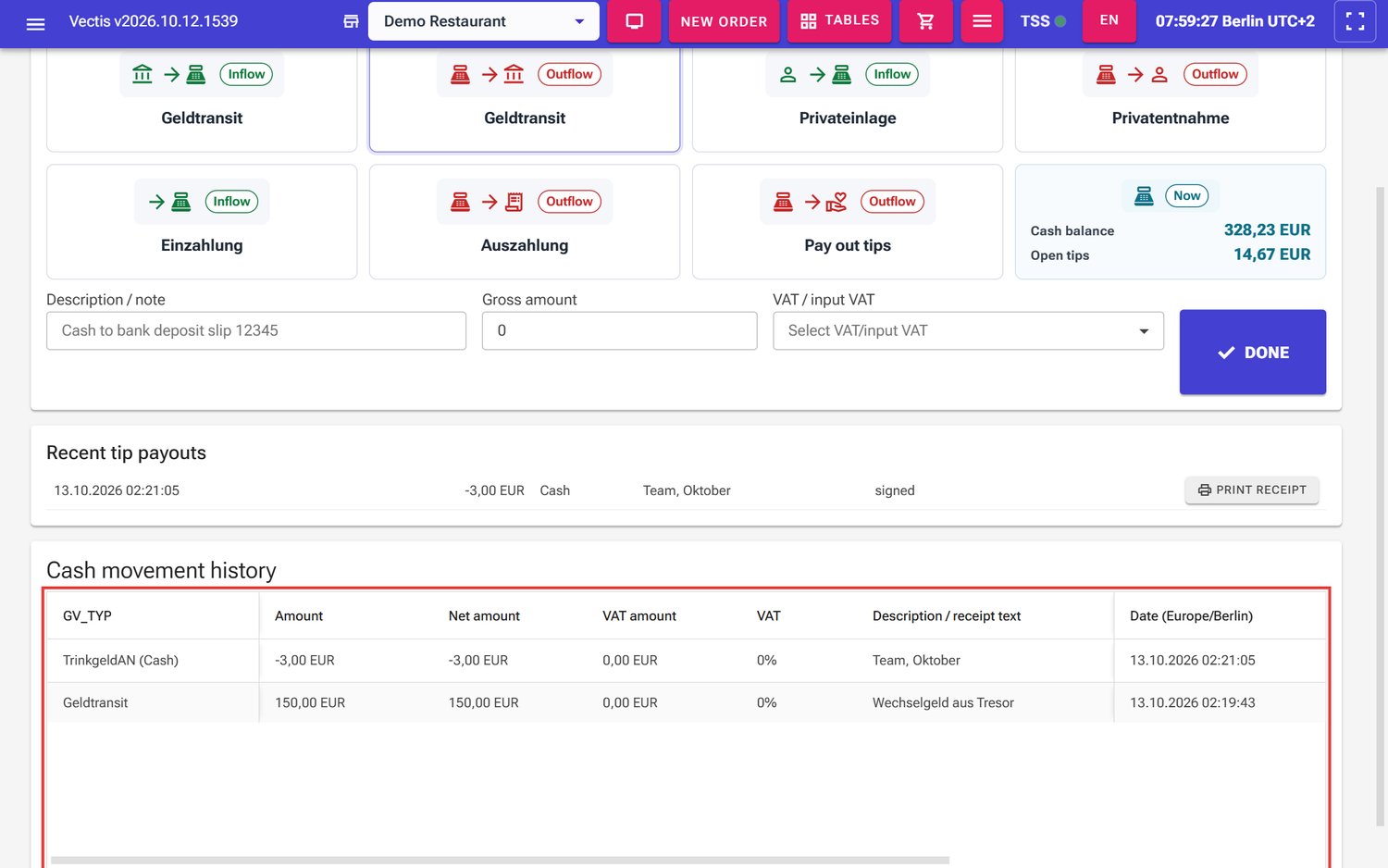Screen dimensions: 1388x868
Task: Click the page's vertical scrollbar
Action: tap(1380, 504)
